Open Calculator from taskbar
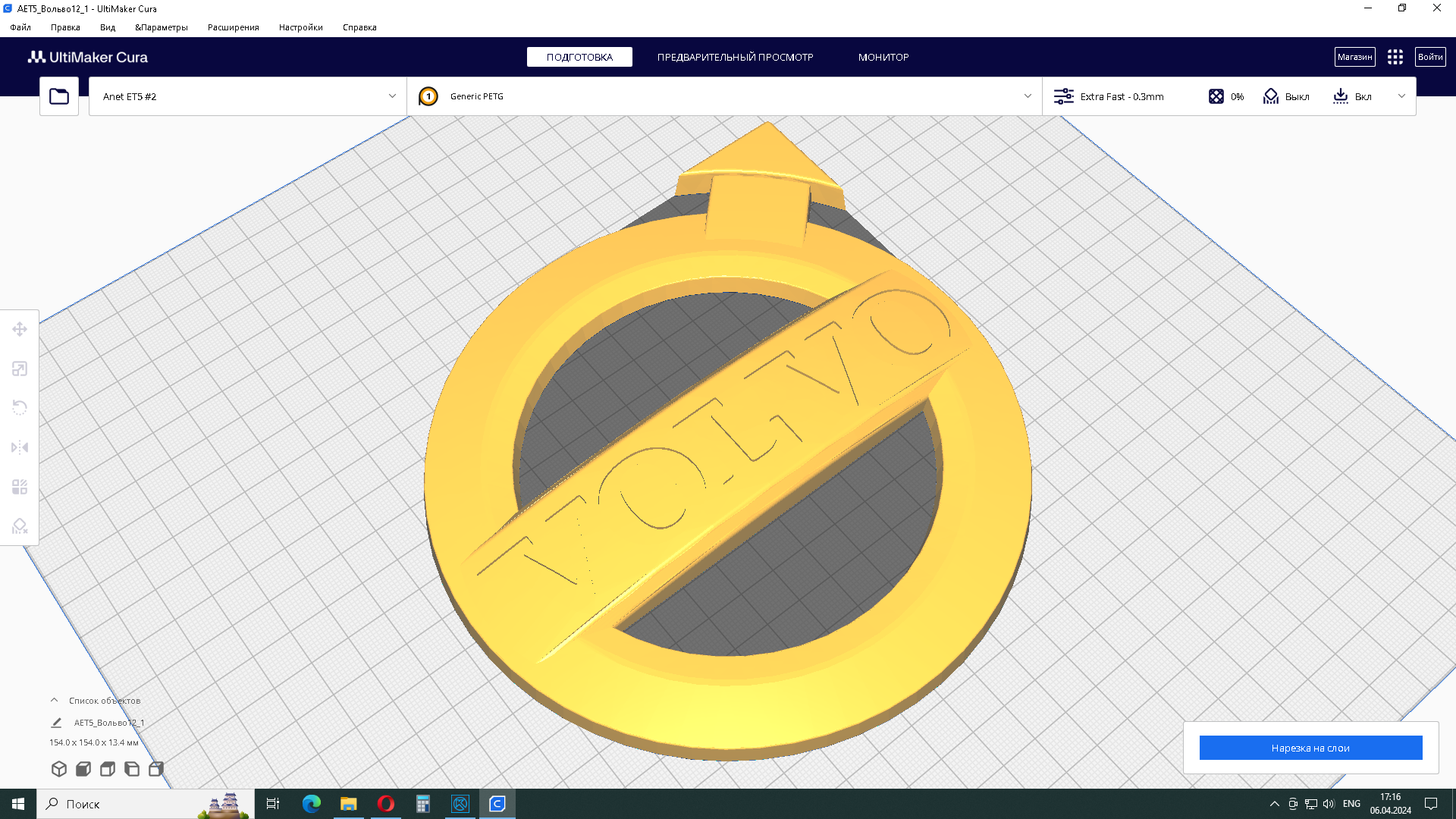Viewport: 1456px width, 819px height. [422, 804]
